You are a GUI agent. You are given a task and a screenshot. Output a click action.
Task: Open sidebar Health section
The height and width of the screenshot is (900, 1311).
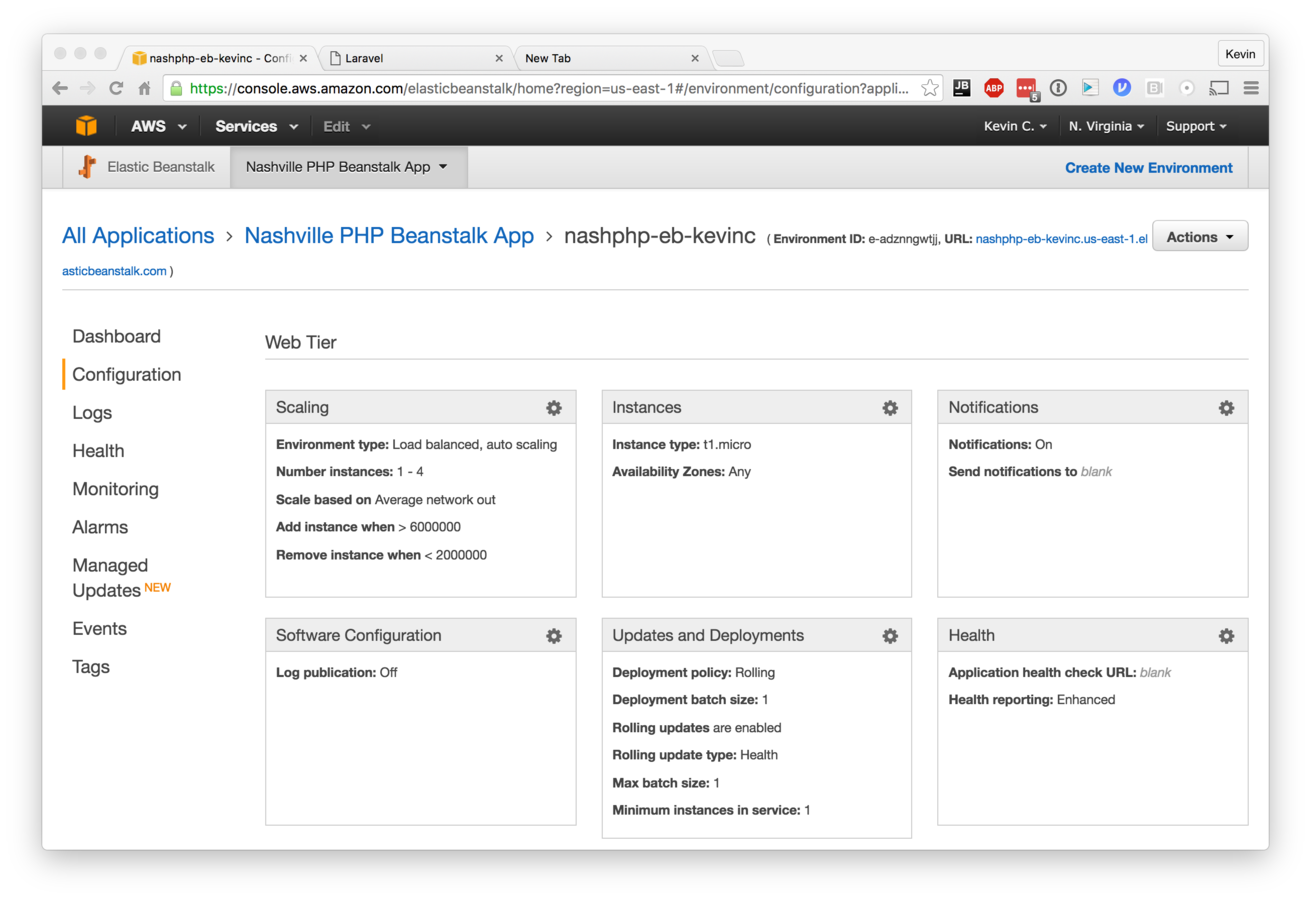click(x=98, y=450)
